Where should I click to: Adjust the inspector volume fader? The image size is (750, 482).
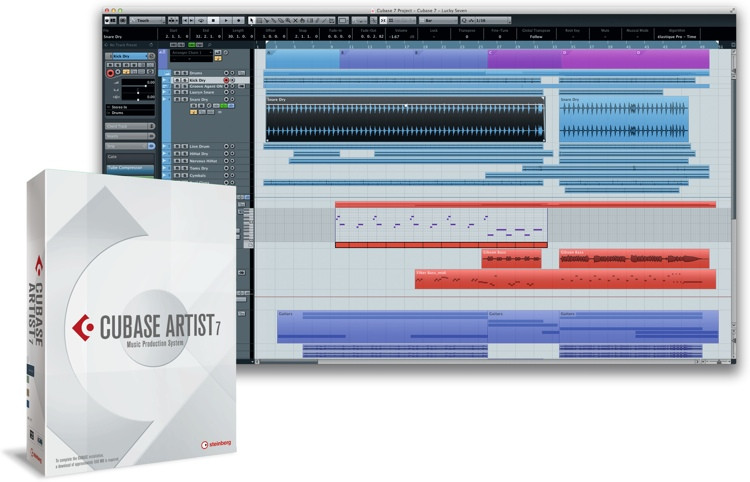point(146,86)
